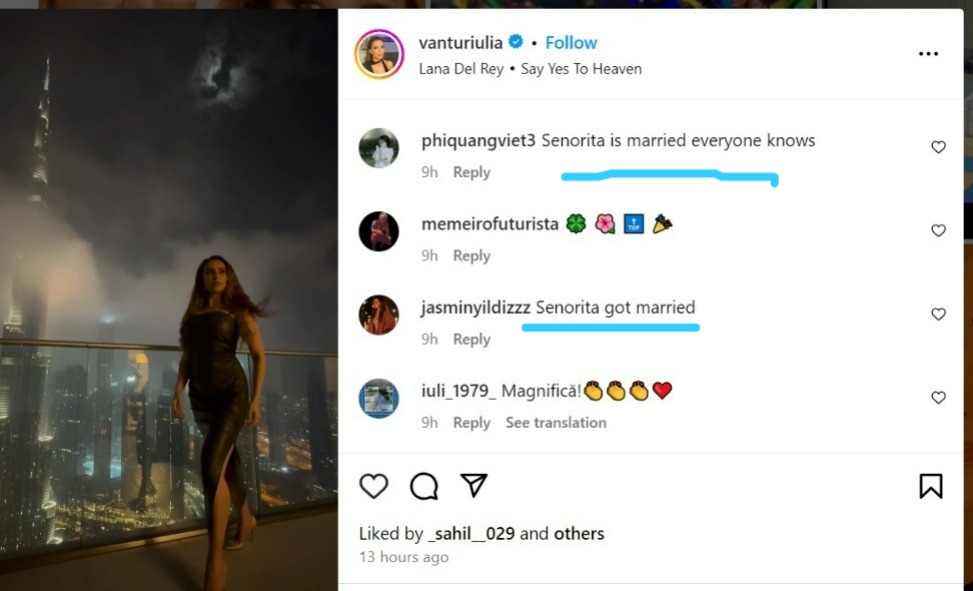The image size is (973, 591).
Task: Open phiquangviet3's profile avatar
Action: [379, 148]
